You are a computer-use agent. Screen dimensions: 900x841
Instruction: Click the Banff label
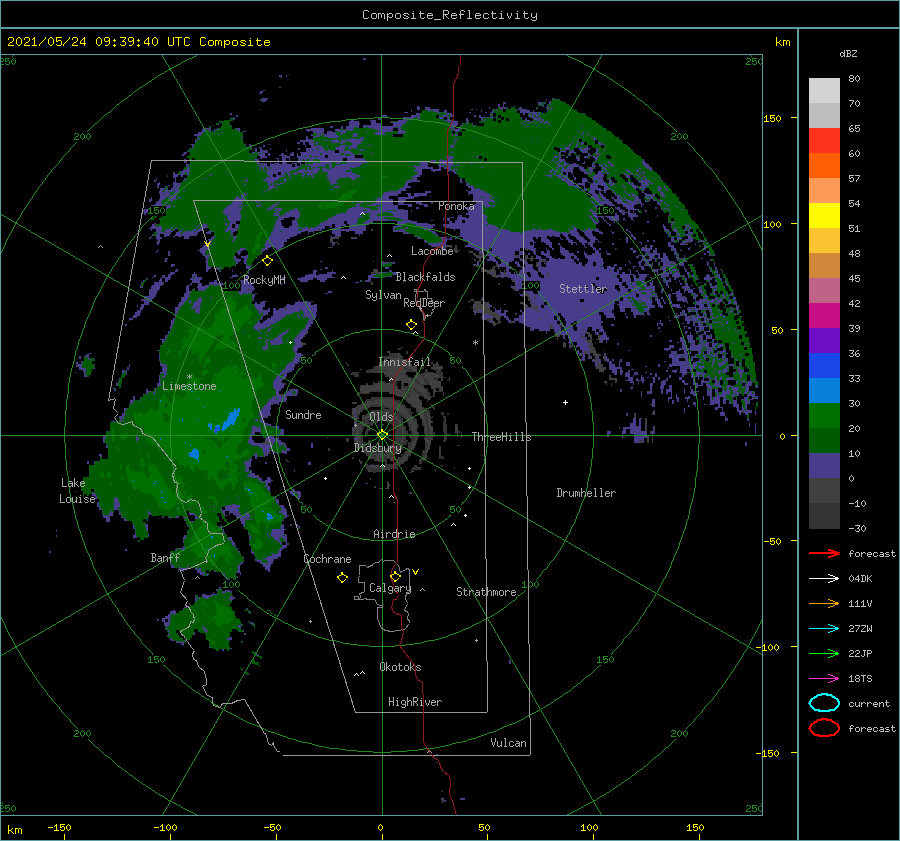click(x=165, y=558)
